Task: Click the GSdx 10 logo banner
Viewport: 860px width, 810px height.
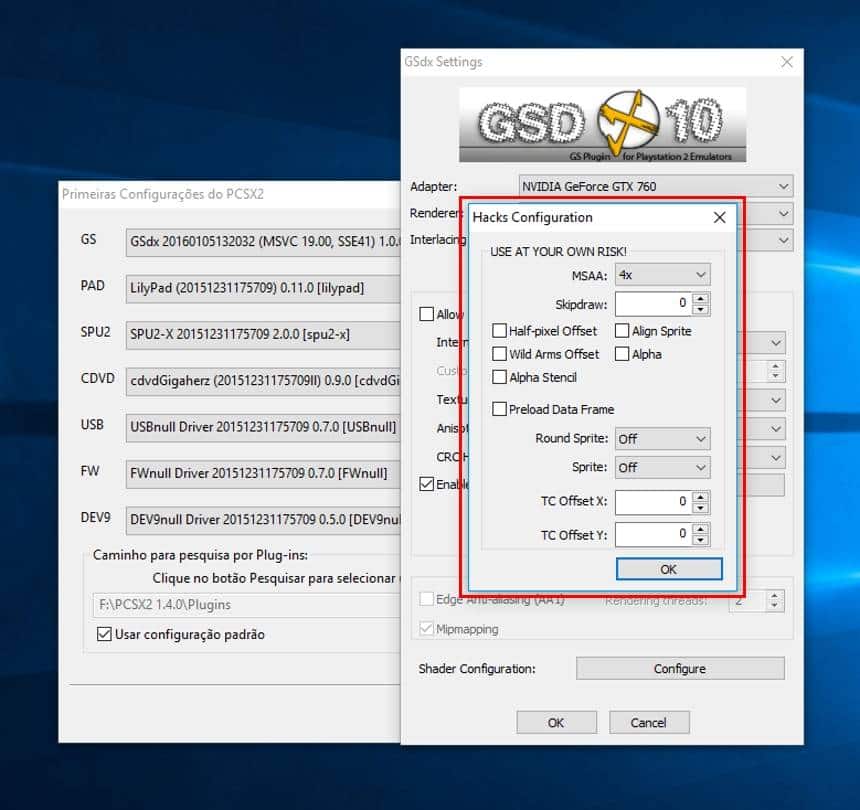Action: click(603, 125)
